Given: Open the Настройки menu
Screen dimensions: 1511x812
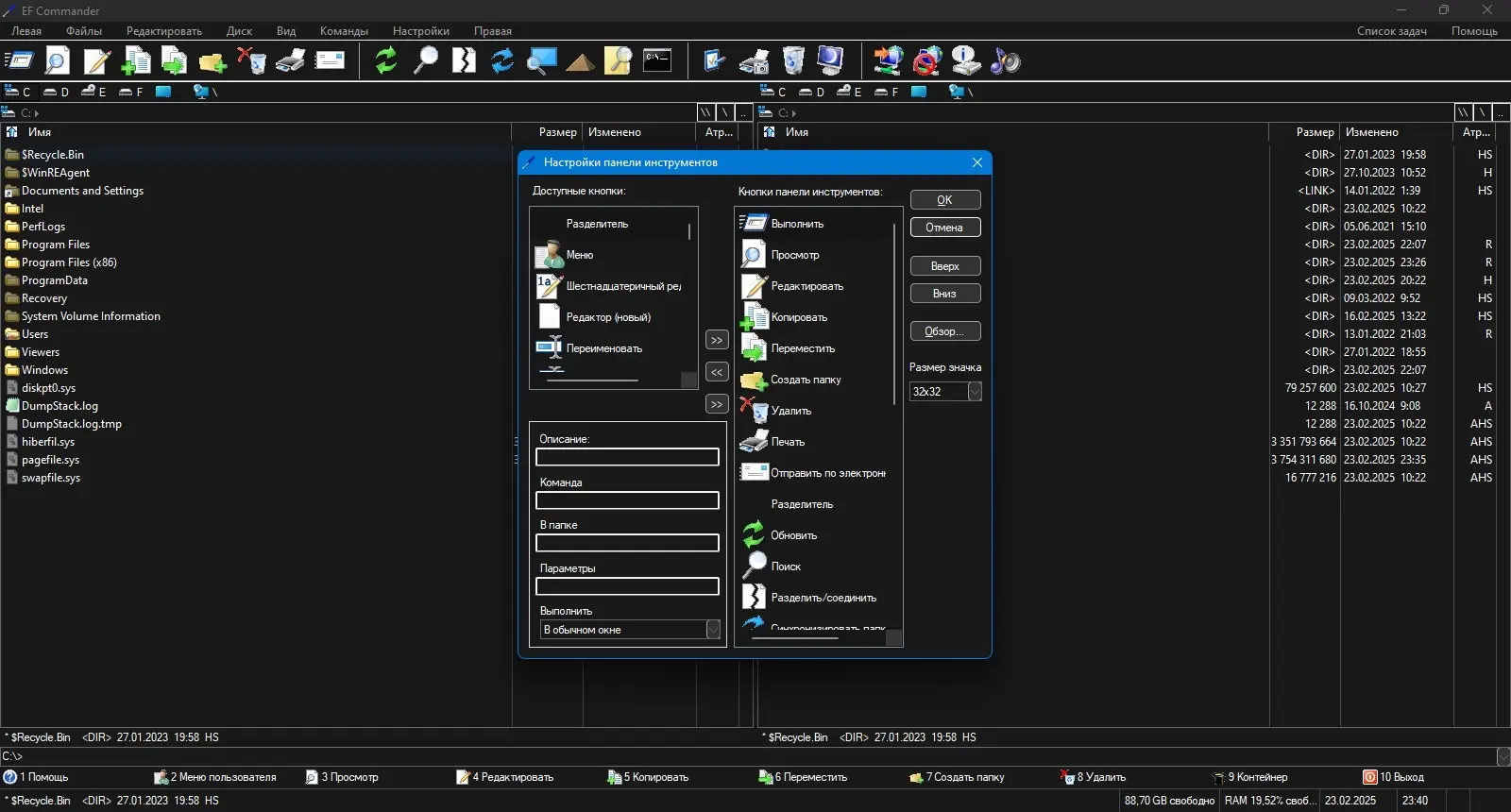Looking at the screenshot, I should [x=420, y=31].
